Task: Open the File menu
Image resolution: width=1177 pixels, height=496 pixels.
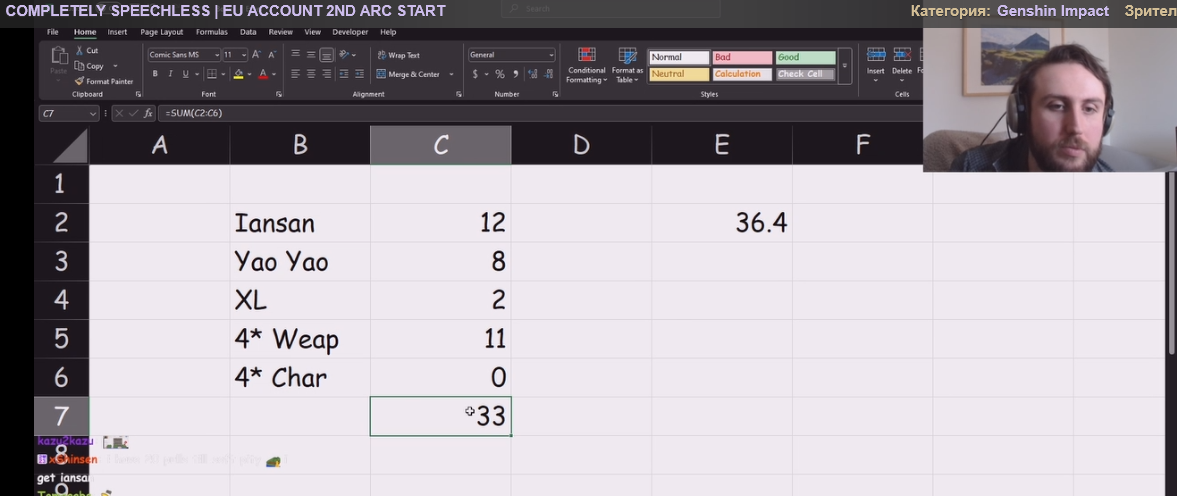Action: tap(53, 32)
